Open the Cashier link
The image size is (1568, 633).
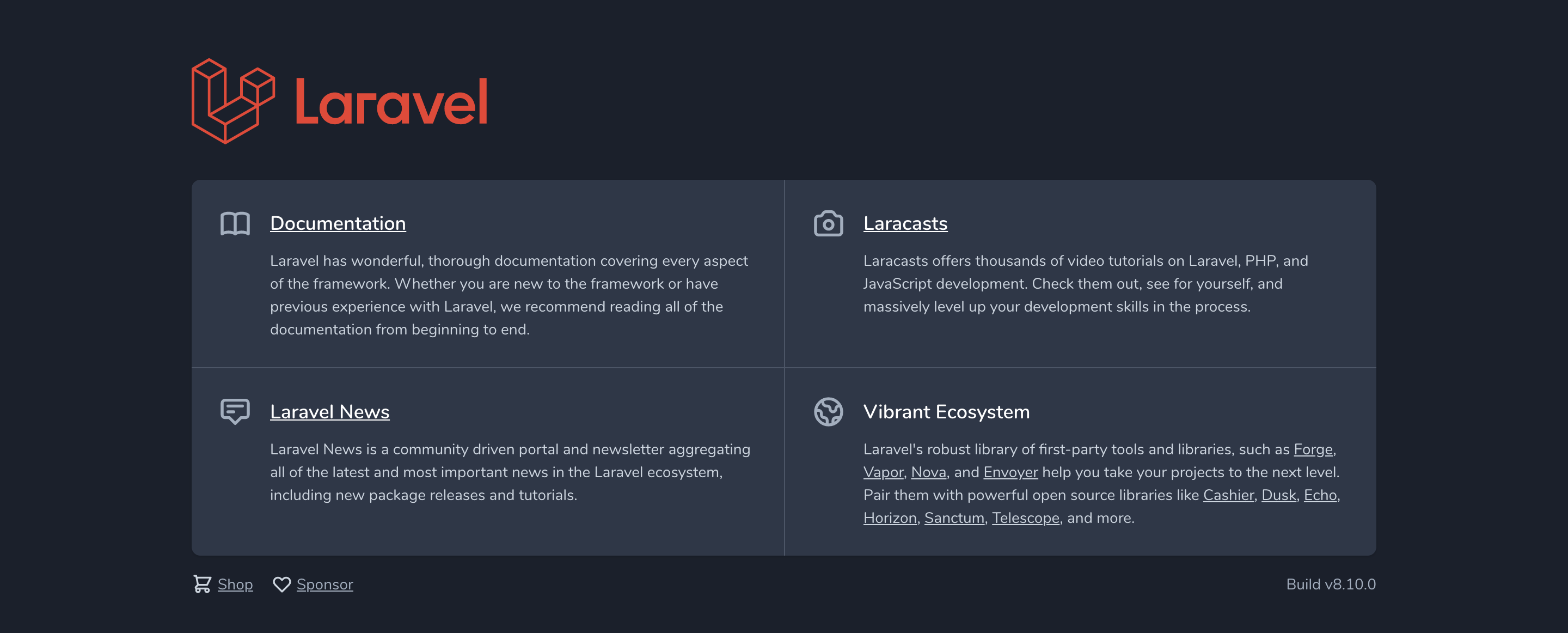[1228, 495]
